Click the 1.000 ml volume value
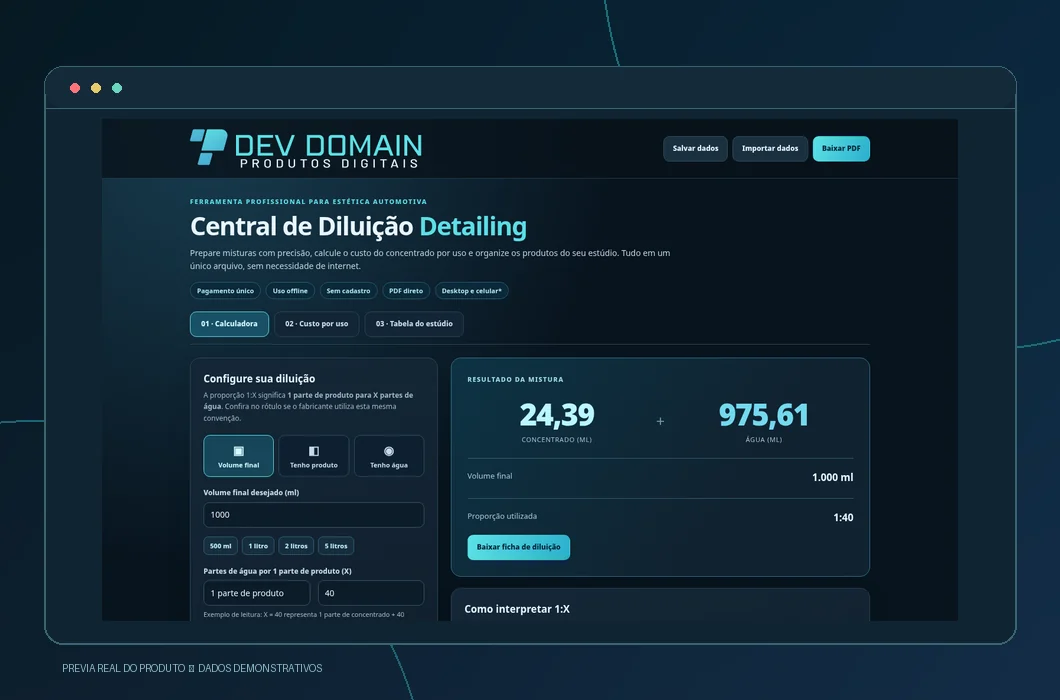The image size is (1060, 700). point(832,477)
